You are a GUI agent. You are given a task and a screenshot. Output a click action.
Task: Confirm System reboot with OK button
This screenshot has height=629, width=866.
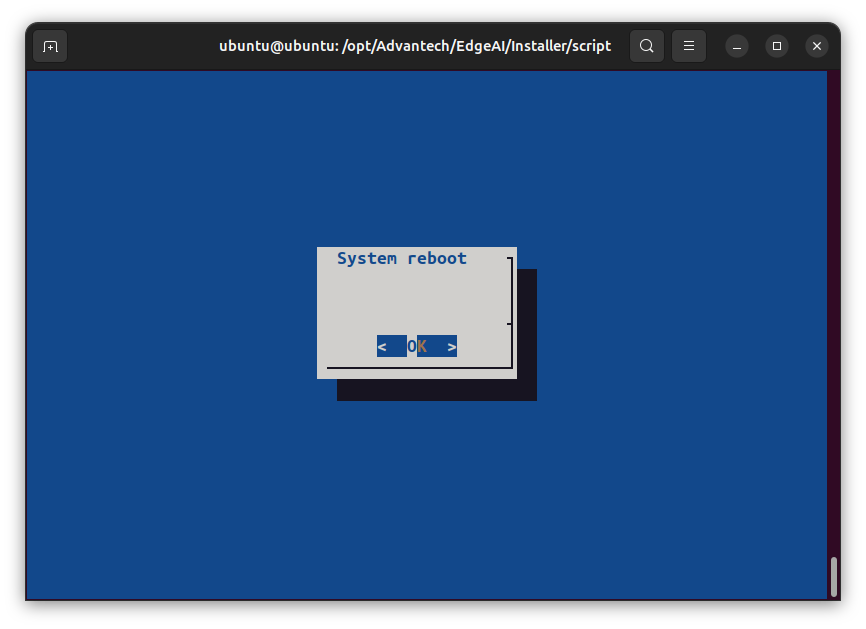pos(417,346)
